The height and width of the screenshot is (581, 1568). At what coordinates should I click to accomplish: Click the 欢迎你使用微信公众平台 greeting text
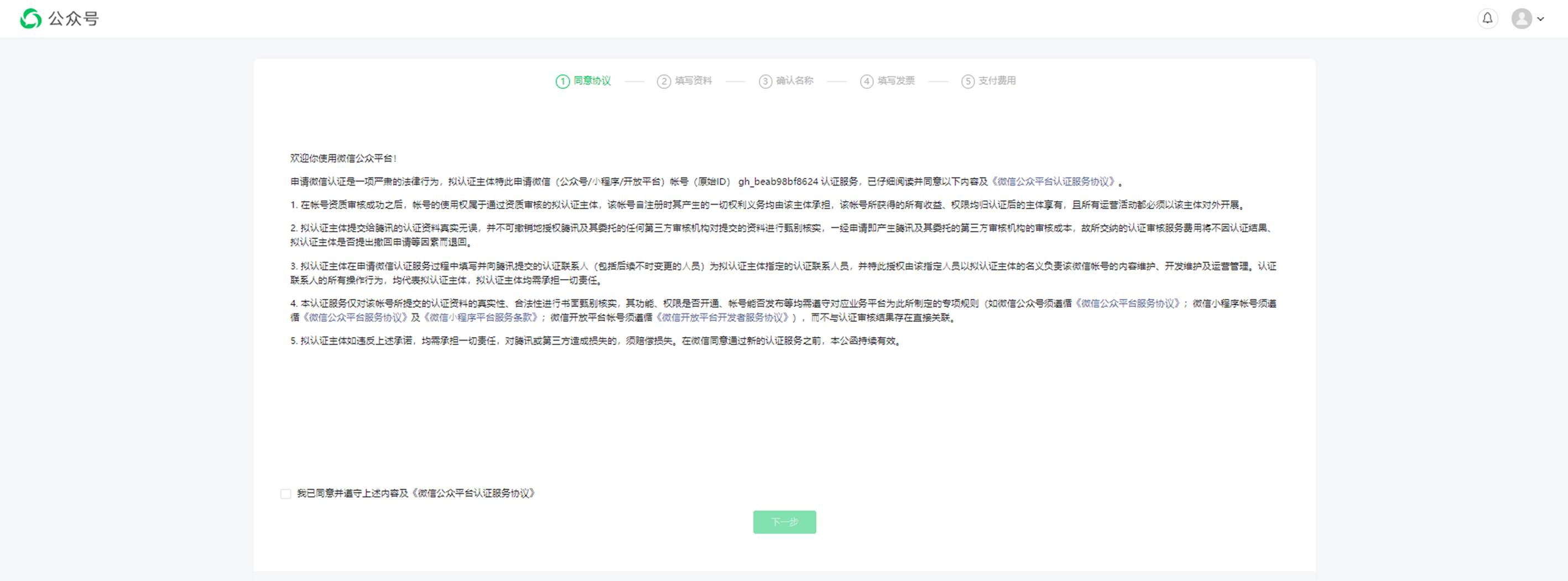(343, 158)
